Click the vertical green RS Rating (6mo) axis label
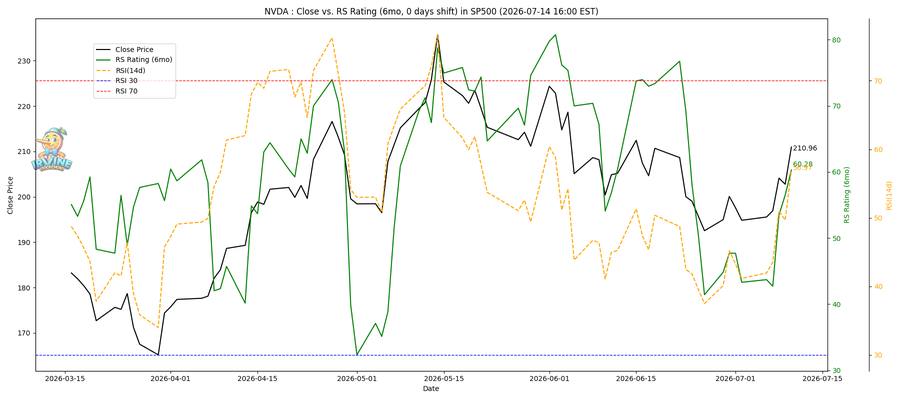This screenshot has height=400, width=900. coord(847,195)
